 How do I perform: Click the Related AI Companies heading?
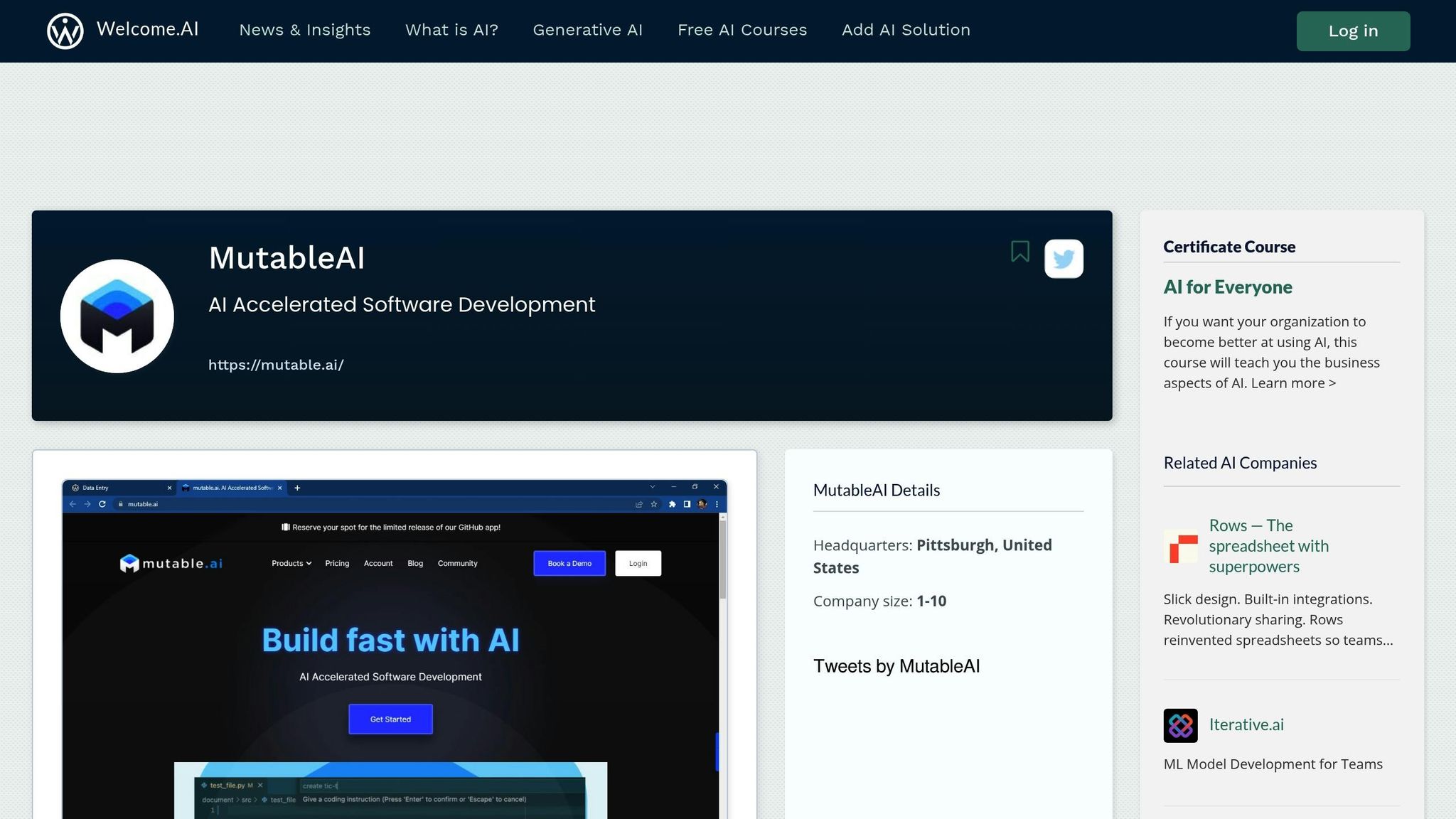tap(1240, 463)
